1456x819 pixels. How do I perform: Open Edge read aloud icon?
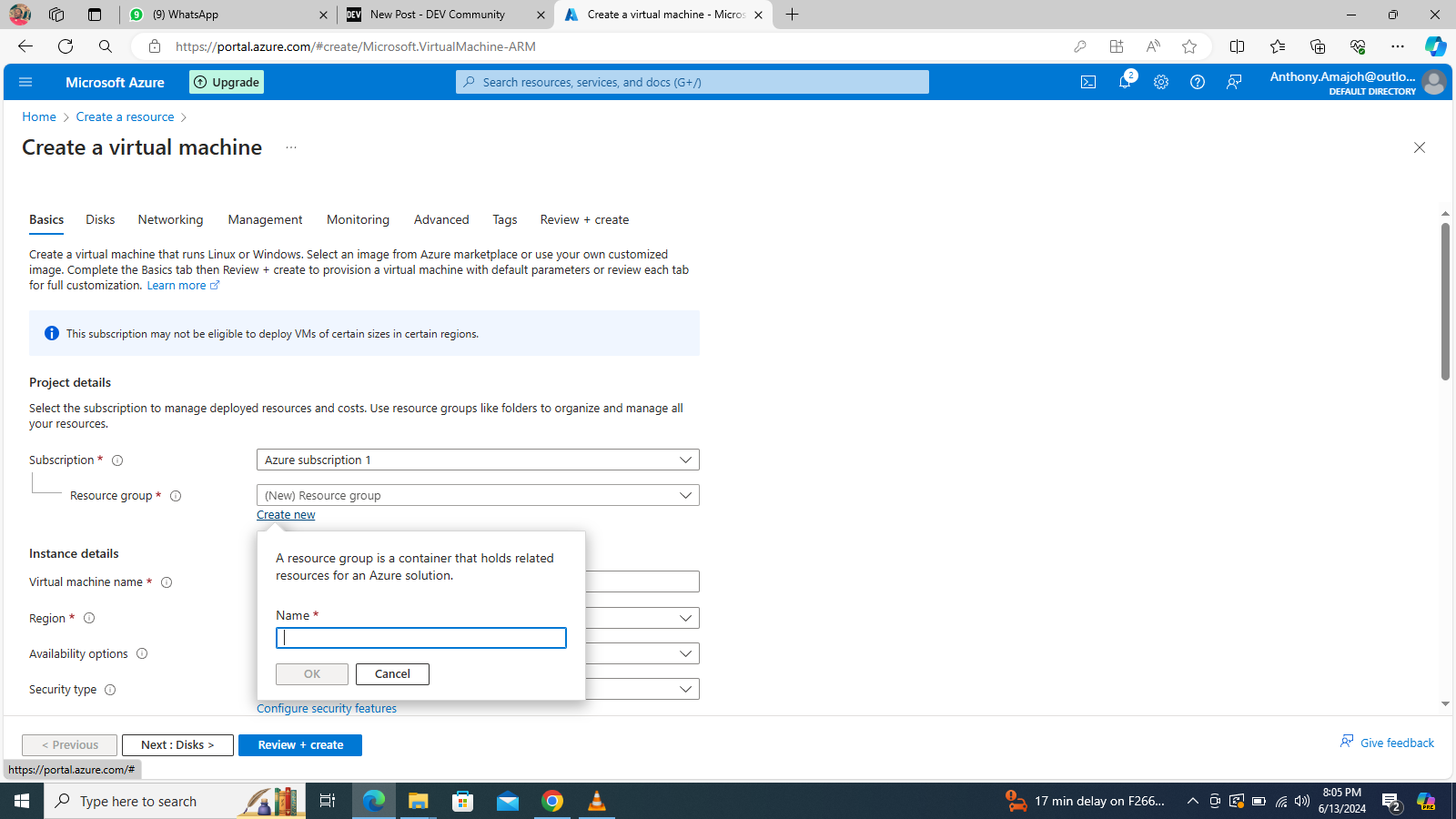coord(1153,46)
